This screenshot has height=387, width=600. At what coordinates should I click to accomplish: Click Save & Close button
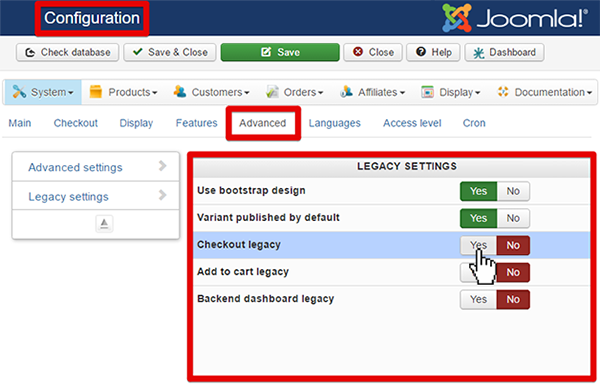pyautogui.click(x=170, y=52)
